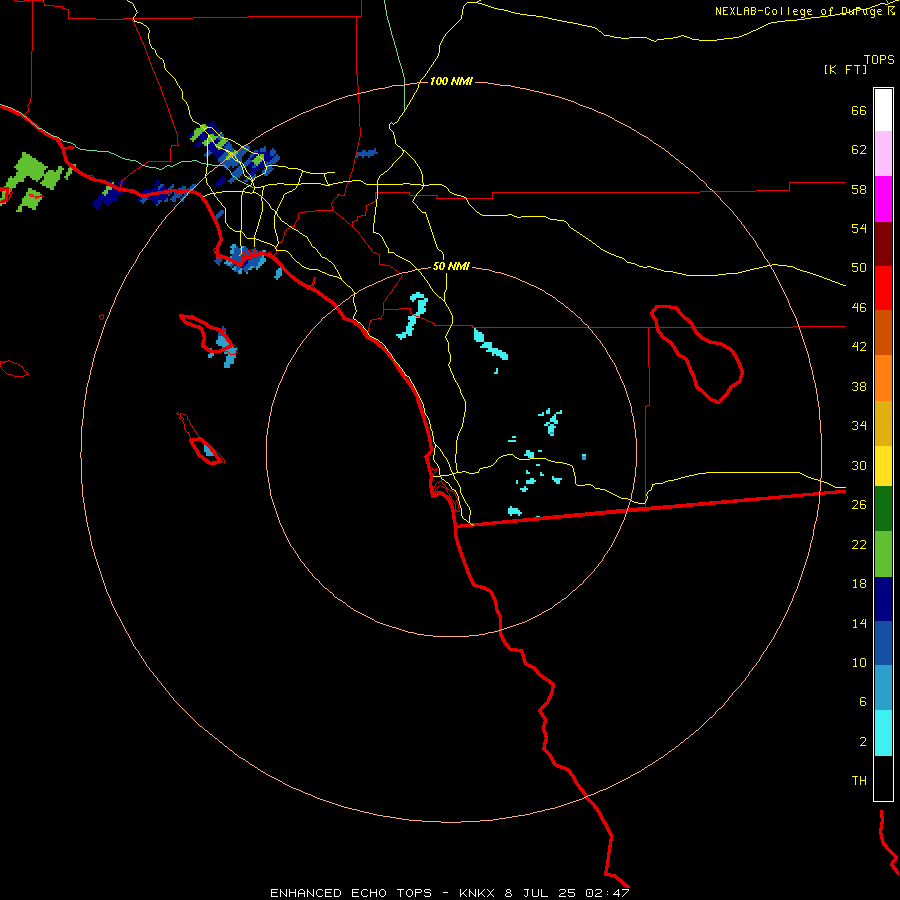Select the '34' legend value
The height and width of the screenshot is (900, 900).
(859, 425)
